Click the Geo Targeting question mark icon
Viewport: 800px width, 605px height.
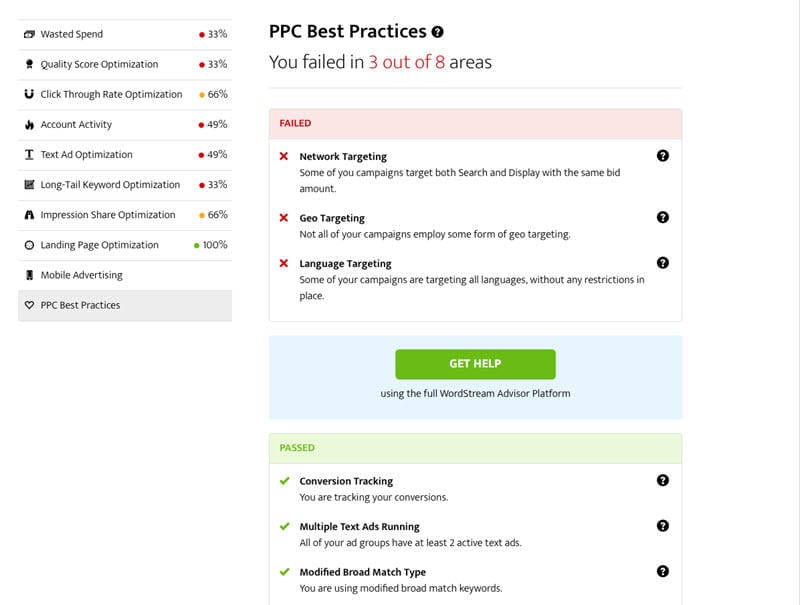662,217
